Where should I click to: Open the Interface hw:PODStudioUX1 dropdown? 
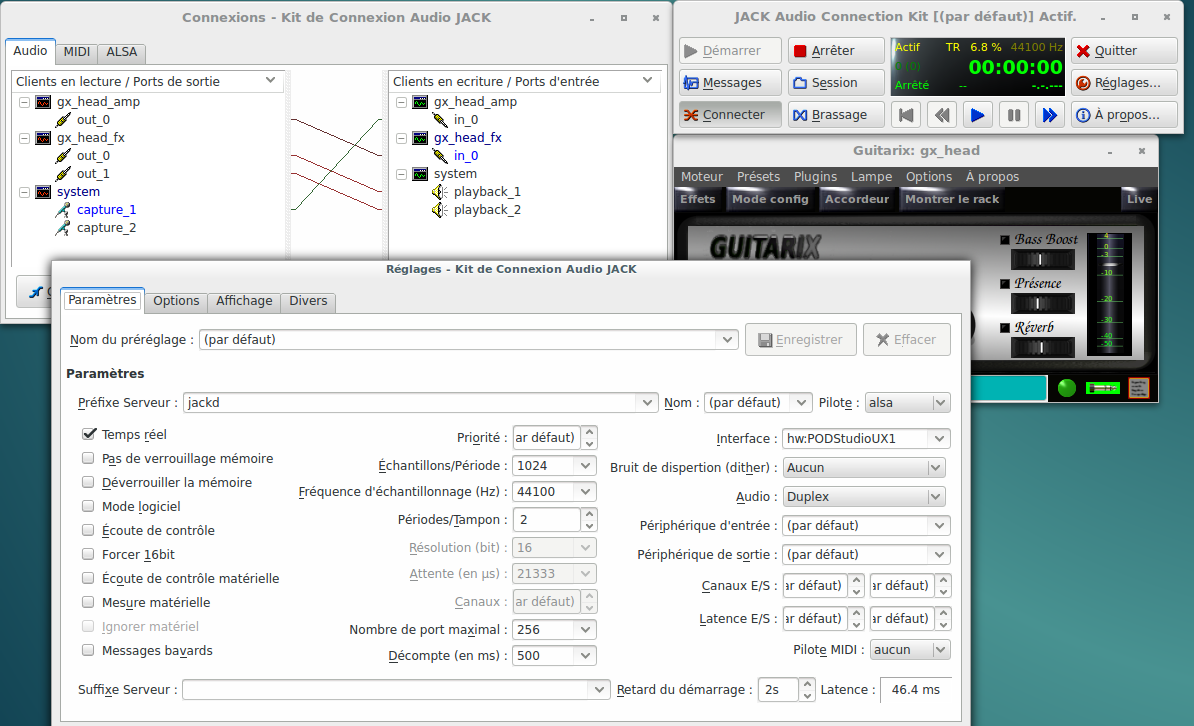point(937,438)
